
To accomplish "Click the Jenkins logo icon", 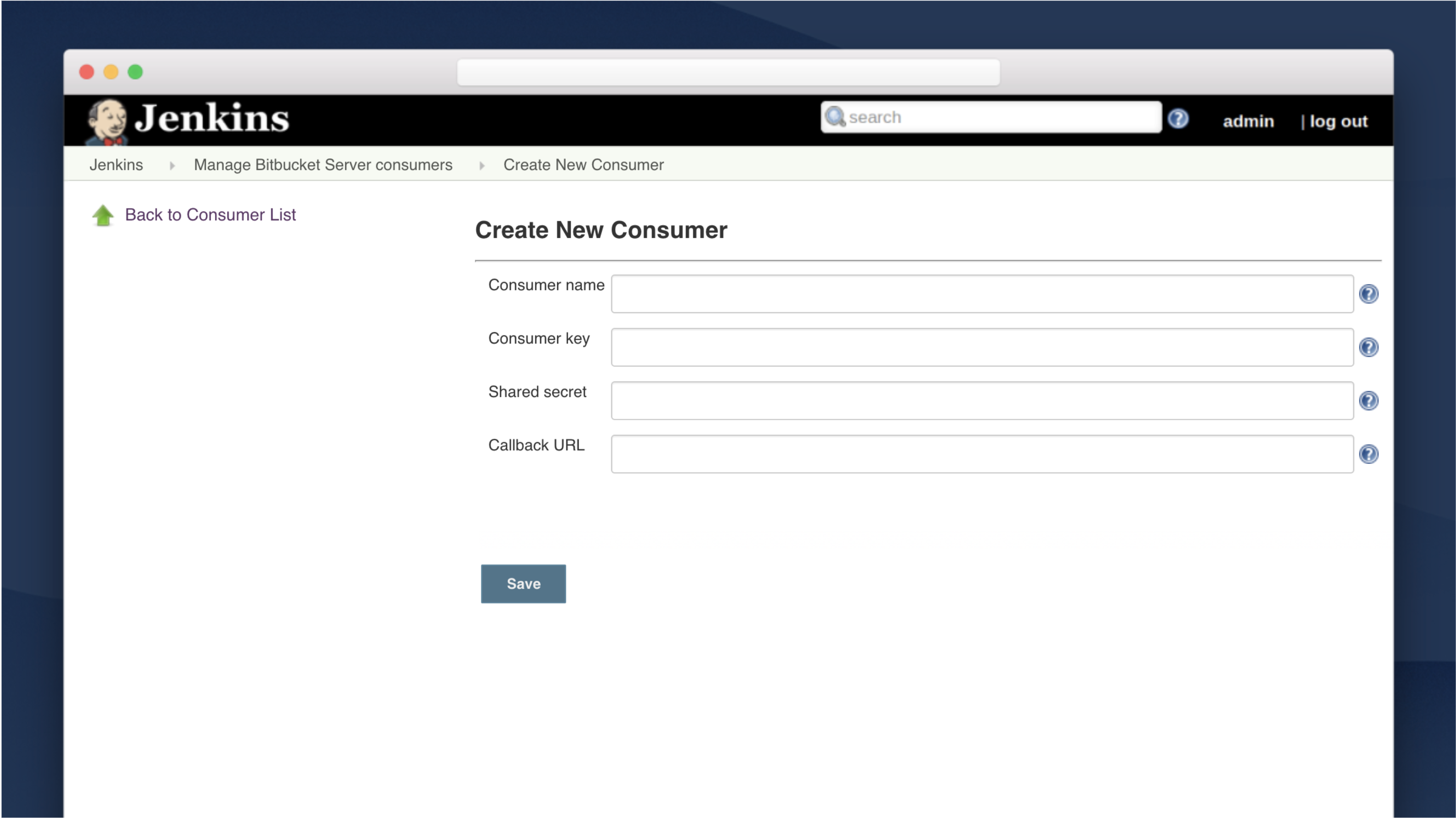I will pos(108,119).
